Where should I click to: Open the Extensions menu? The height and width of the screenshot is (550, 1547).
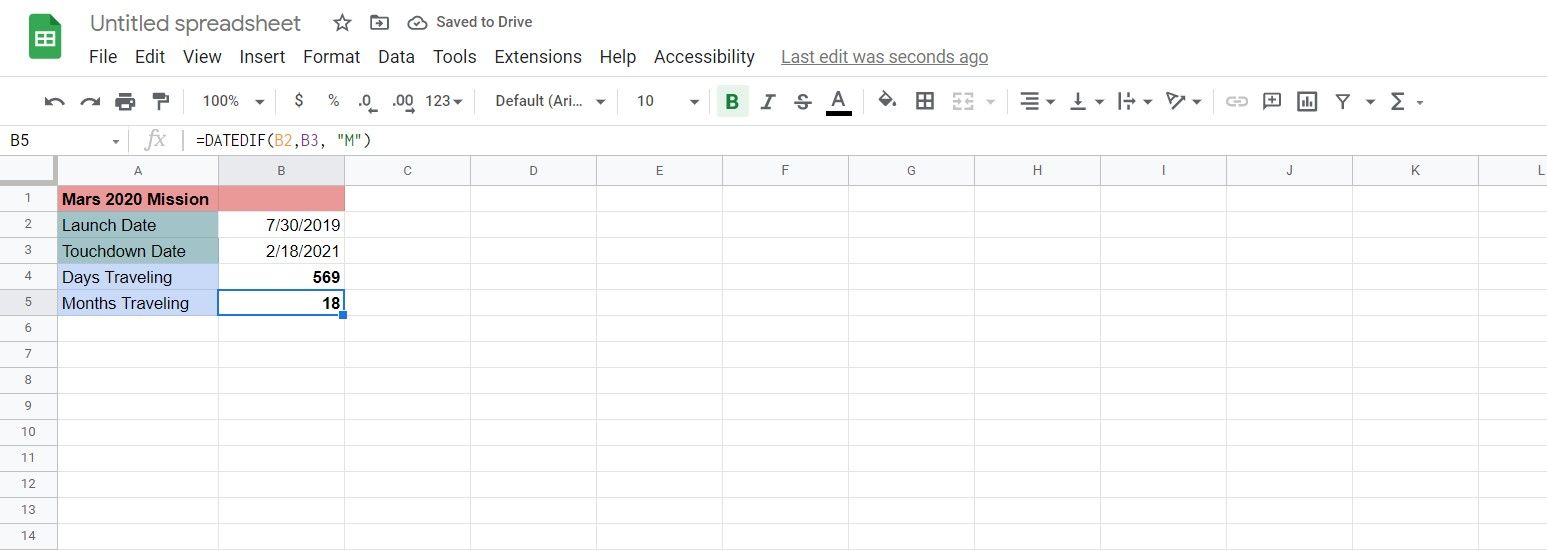pos(538,57)
